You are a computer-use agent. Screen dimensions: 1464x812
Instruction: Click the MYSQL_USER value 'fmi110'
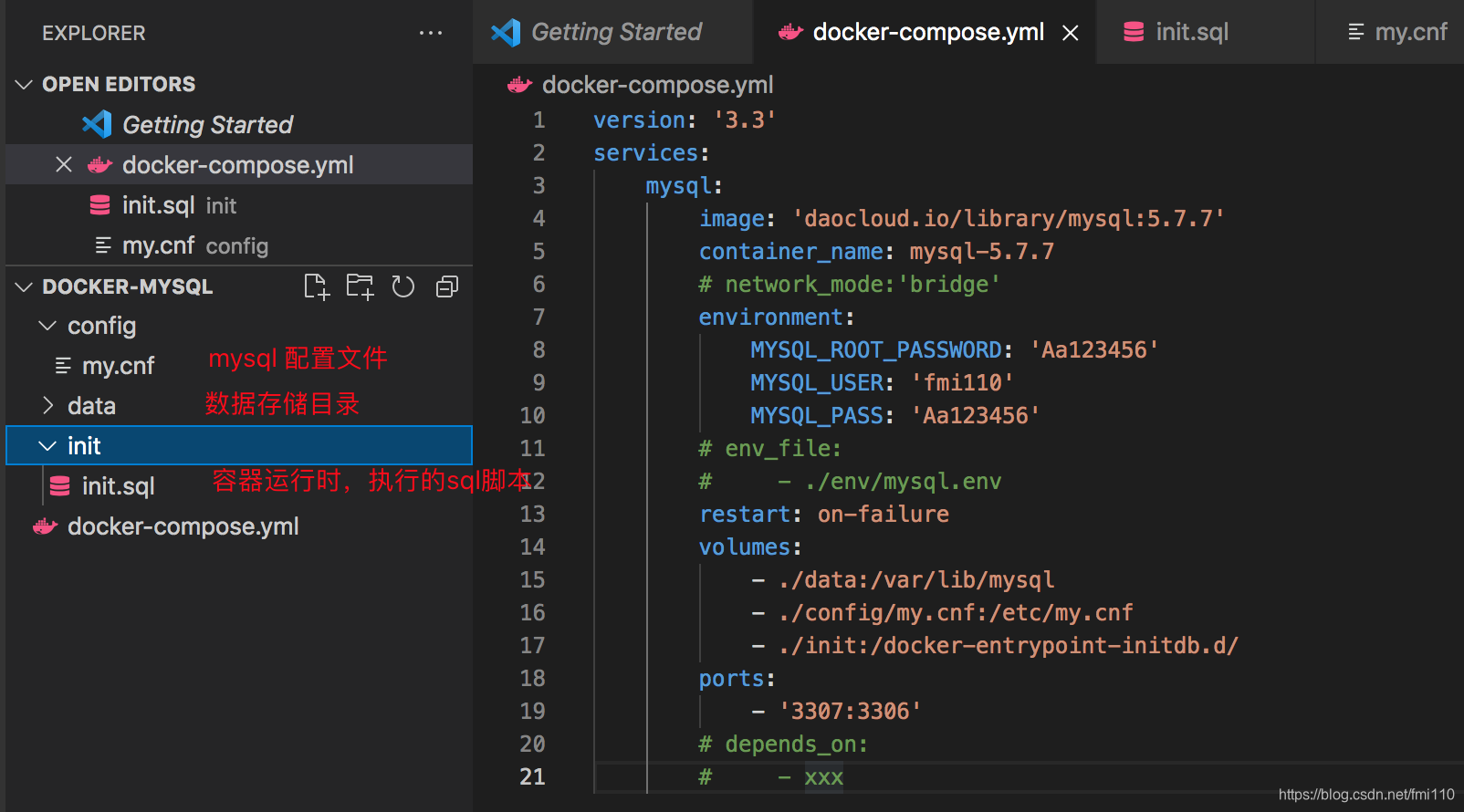click(x=962, y=383)
